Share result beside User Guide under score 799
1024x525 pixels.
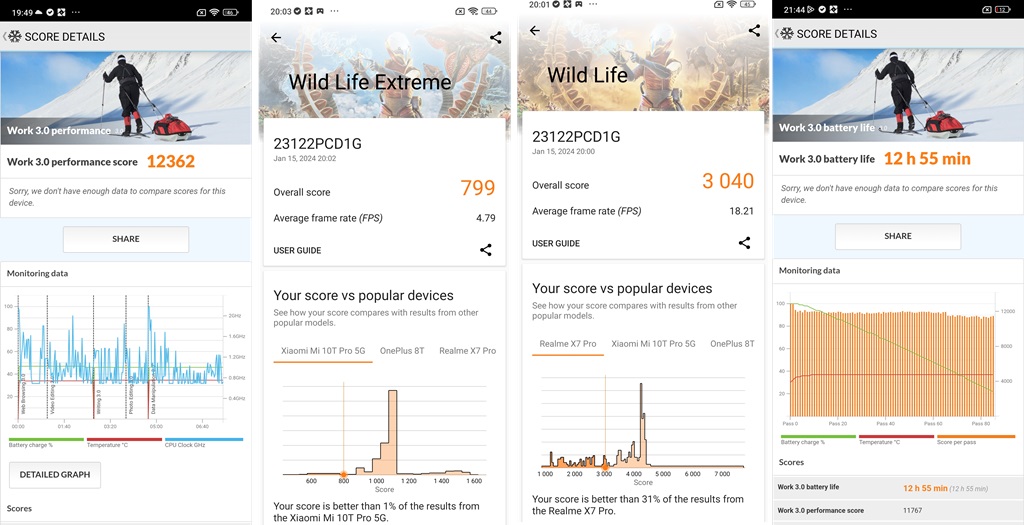[x=486, y=249]
